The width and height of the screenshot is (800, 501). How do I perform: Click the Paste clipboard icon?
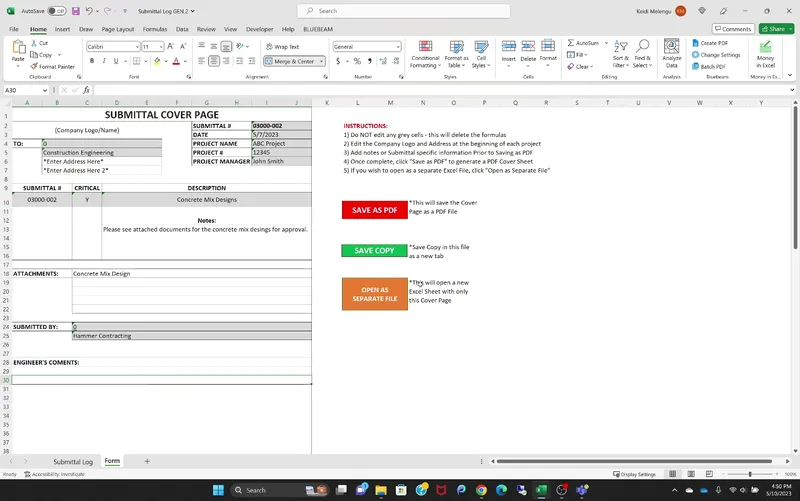[18, 47]
